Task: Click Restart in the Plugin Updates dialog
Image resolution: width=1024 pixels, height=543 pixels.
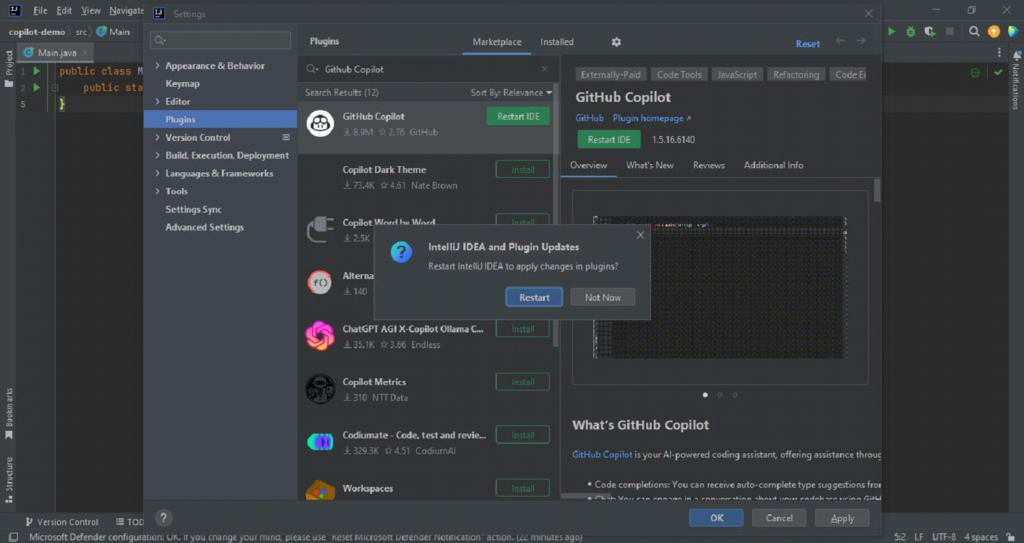Action: [534, 297]
